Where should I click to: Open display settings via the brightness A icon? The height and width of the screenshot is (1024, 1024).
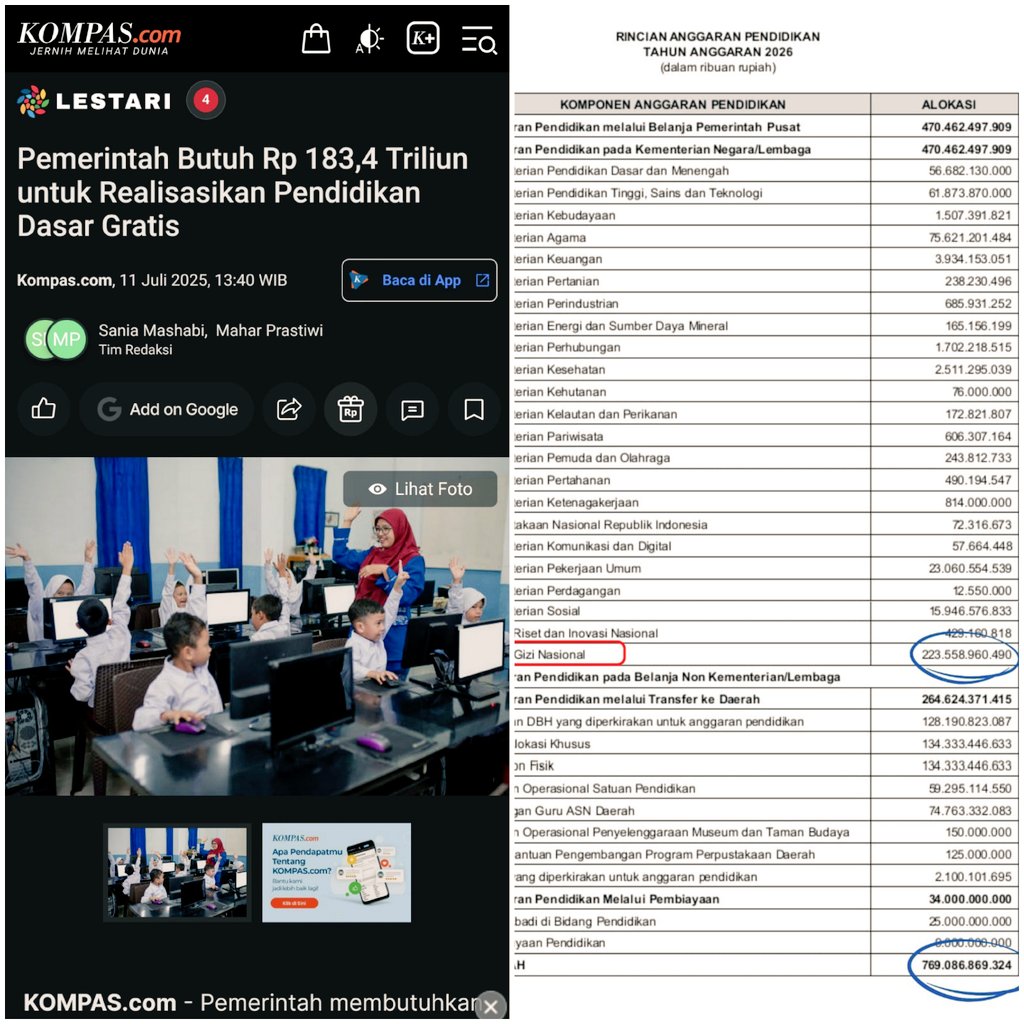(x=369, y=38)
